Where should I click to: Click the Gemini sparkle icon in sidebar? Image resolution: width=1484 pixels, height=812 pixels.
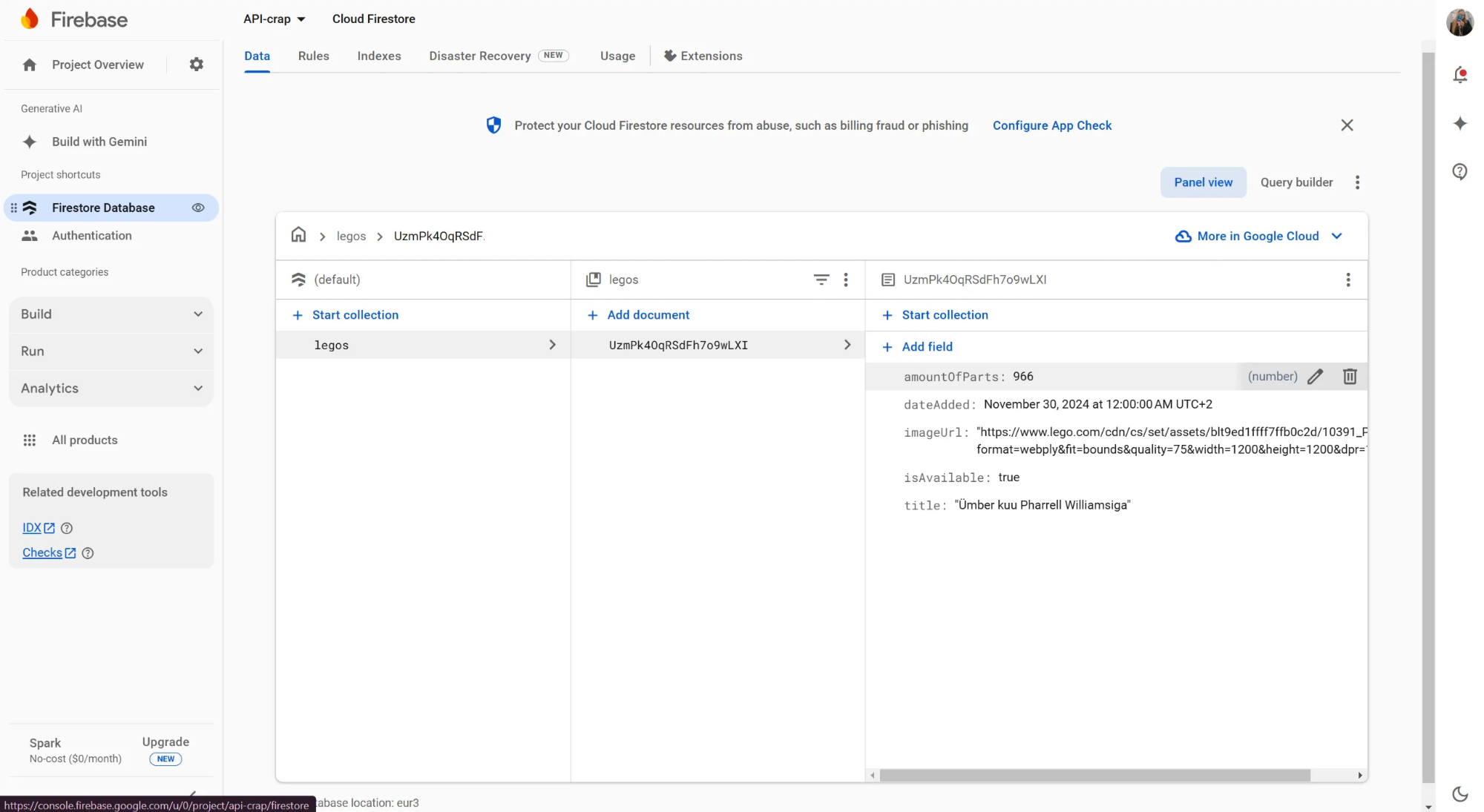click(x=30, y=142)
